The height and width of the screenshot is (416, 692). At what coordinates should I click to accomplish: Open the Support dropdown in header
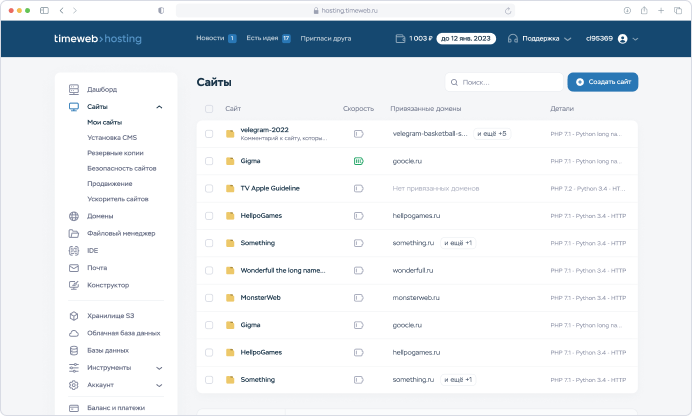[540, 39]
